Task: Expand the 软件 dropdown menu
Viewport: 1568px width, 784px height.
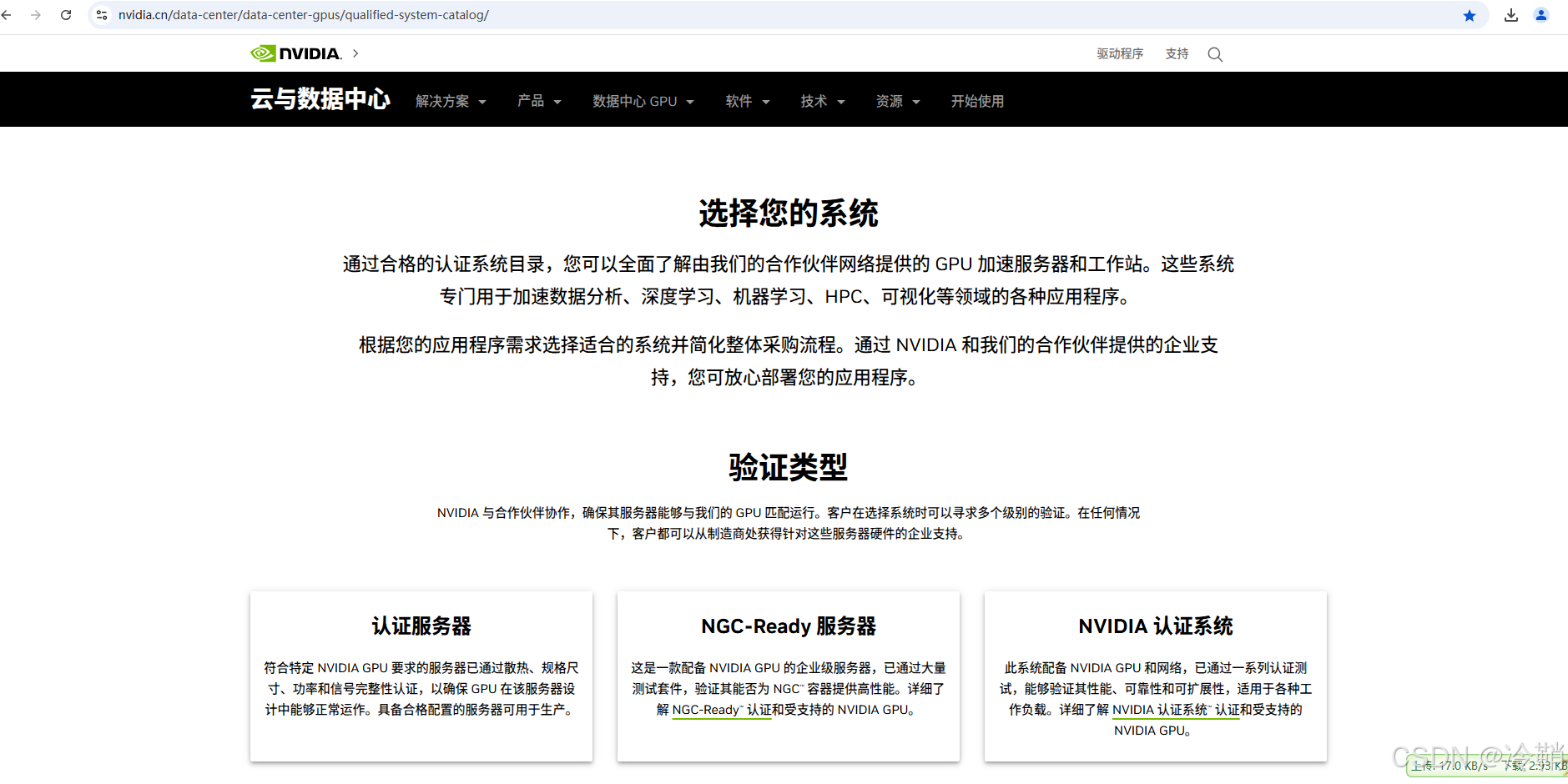Action: click(x=748, y=101)
